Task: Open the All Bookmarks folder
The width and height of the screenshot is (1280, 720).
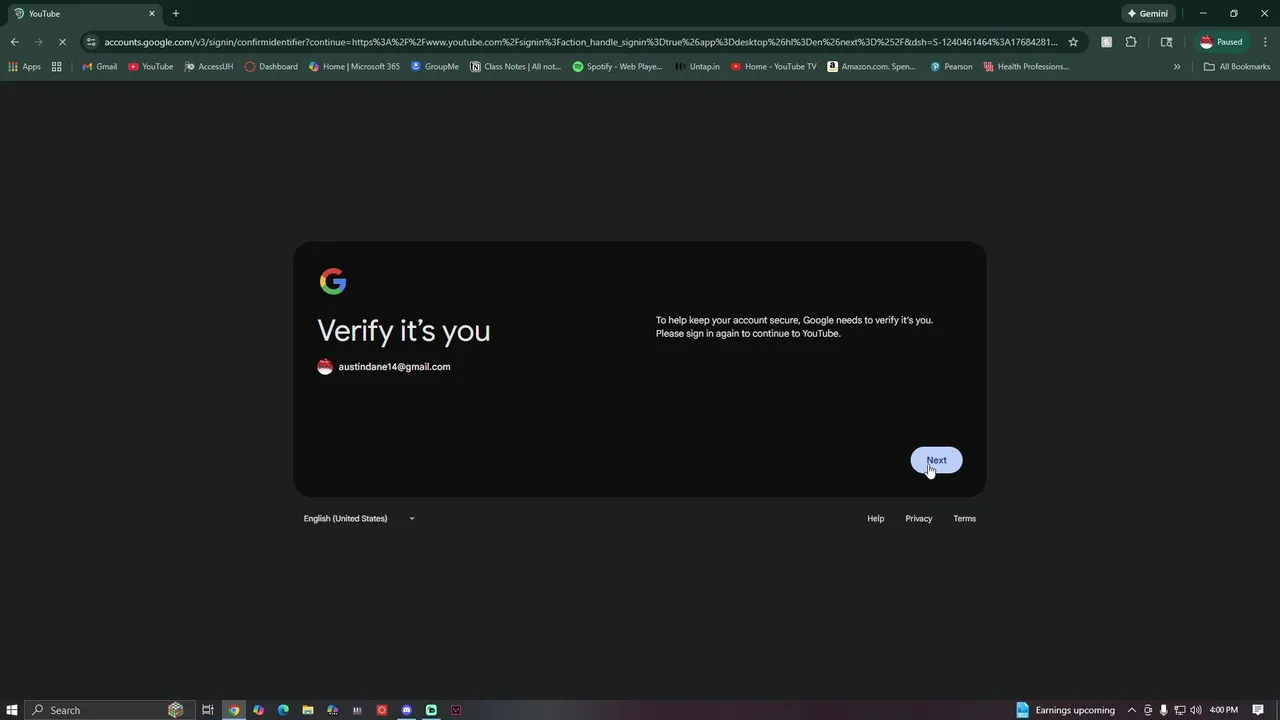Action: [x=1237, y=67]
